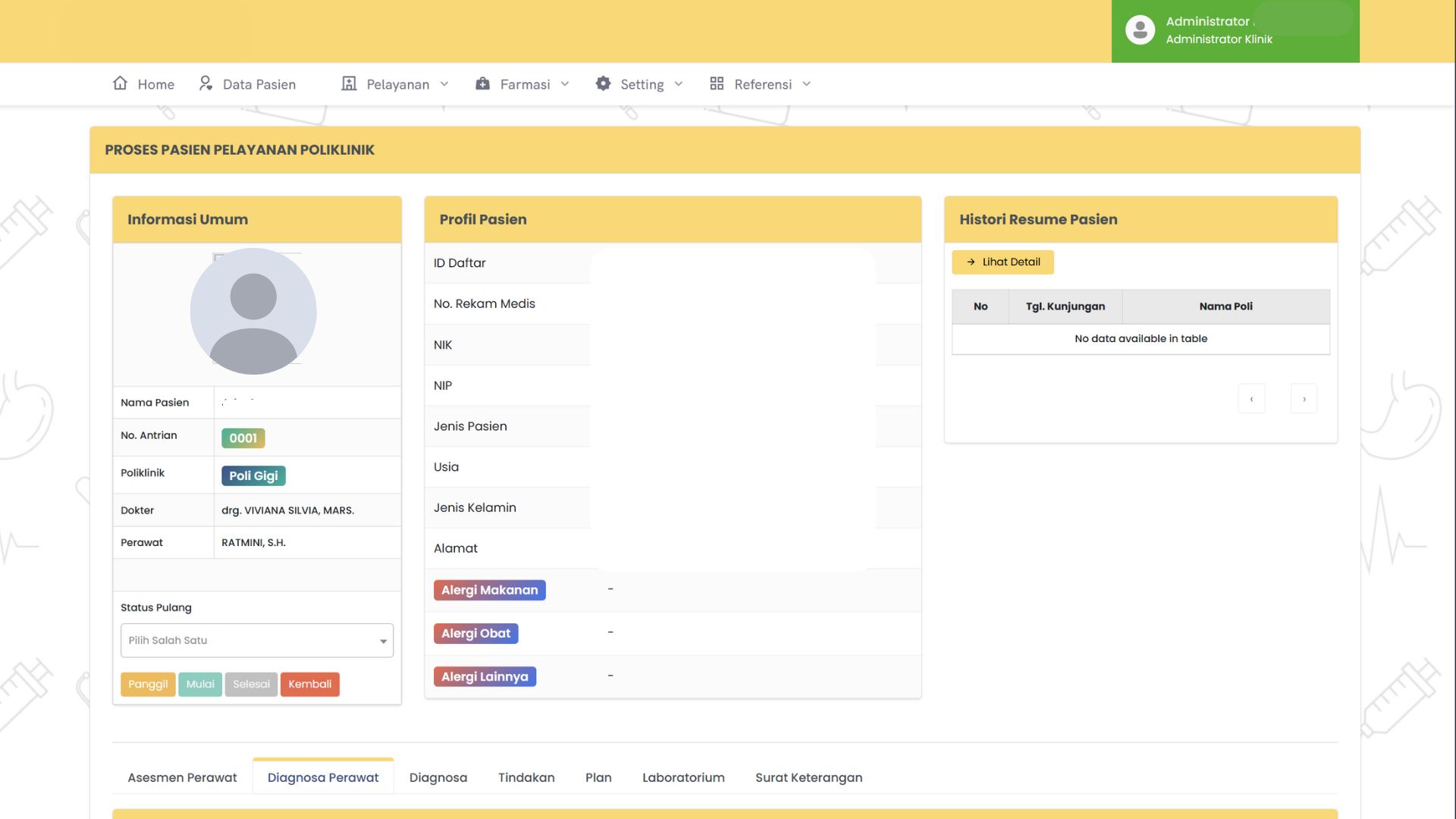Go to next page of history table
1456x819 pixels.
pos(1304,399)
